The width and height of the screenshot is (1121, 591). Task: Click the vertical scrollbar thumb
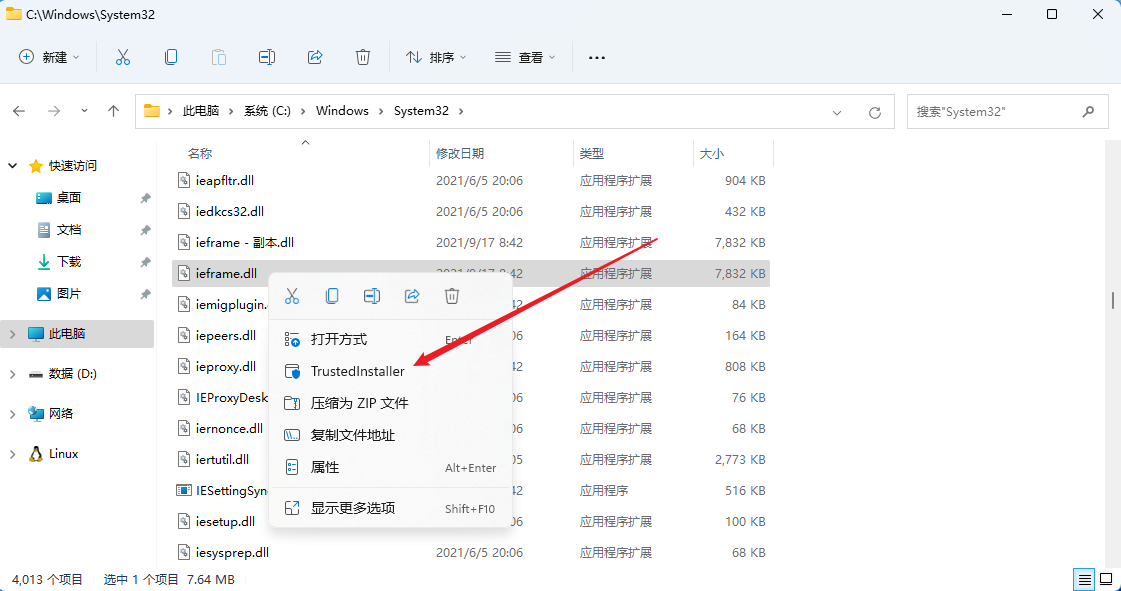1113,300
